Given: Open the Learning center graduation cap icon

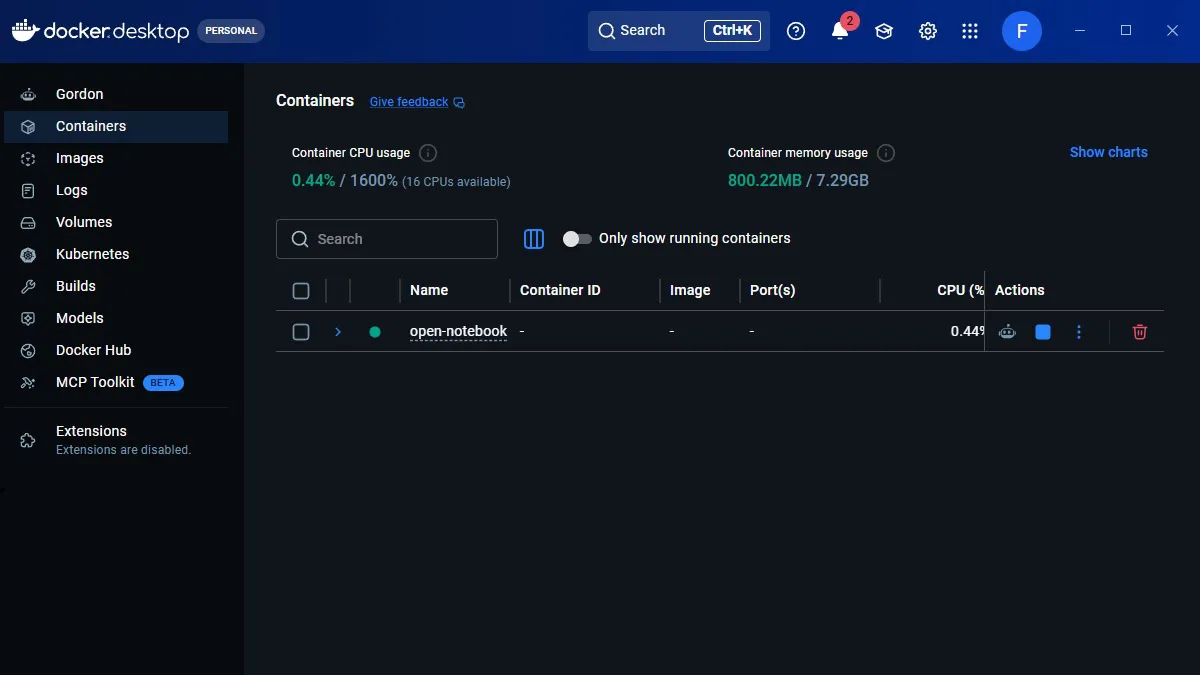Looking at the screenshot, I should click(x=884, y=31).
